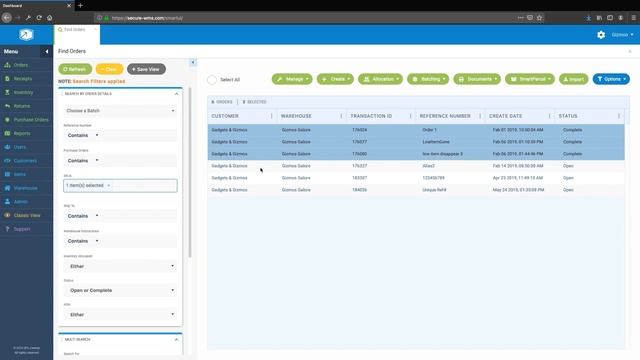
Task: Open the Manage dropdown button
Action: pyautogui.click(x=292, y=79)
